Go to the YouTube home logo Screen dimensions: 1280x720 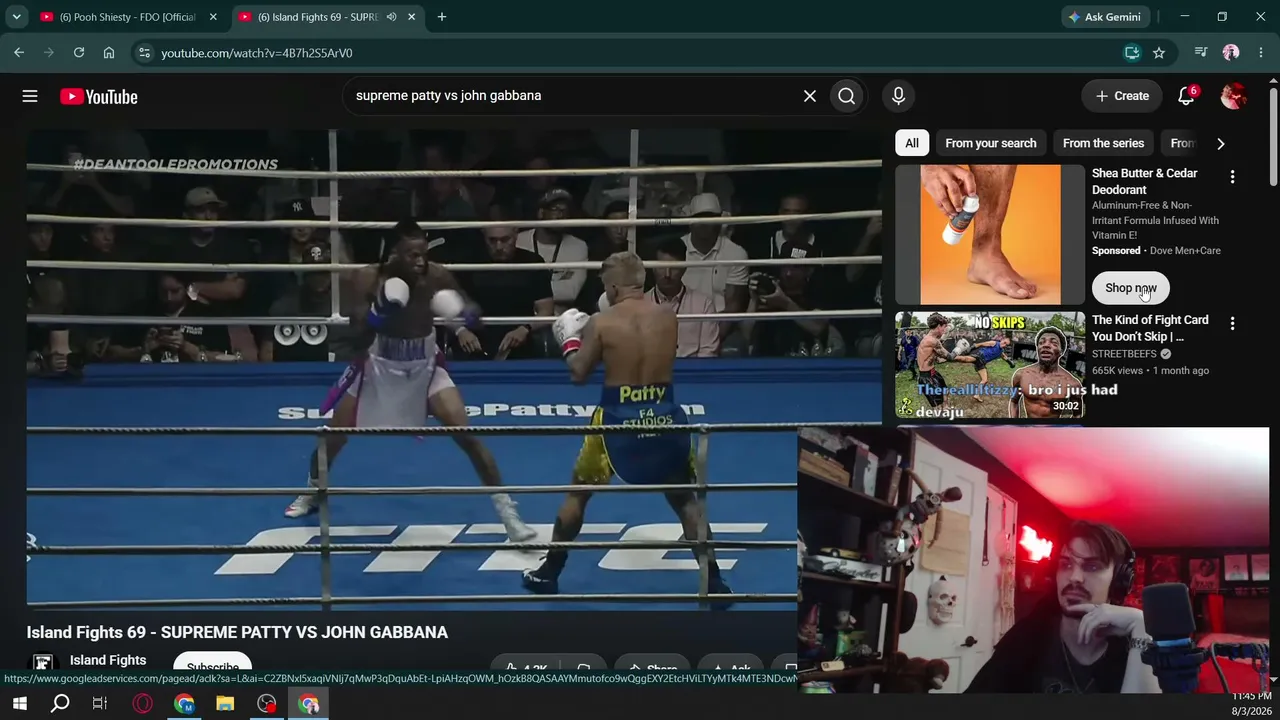[x=98, y=96]
